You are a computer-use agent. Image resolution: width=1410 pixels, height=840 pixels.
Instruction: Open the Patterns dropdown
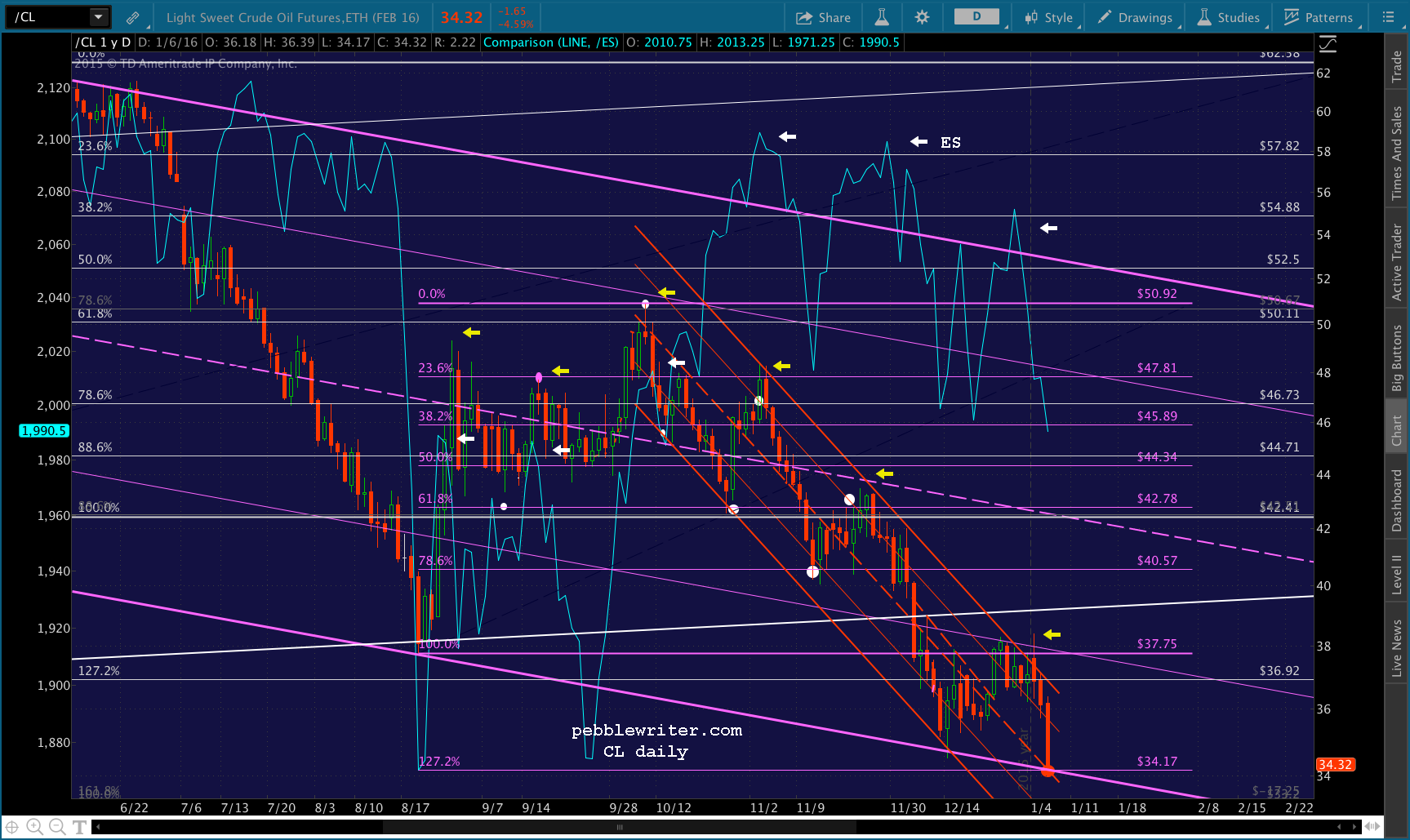coord(1319,17)
